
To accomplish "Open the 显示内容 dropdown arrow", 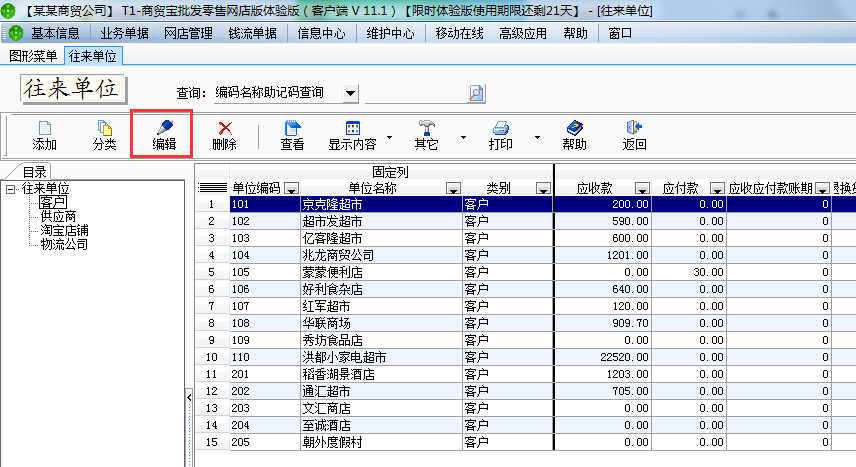I will pyautogui.click(x=389, y=136).
